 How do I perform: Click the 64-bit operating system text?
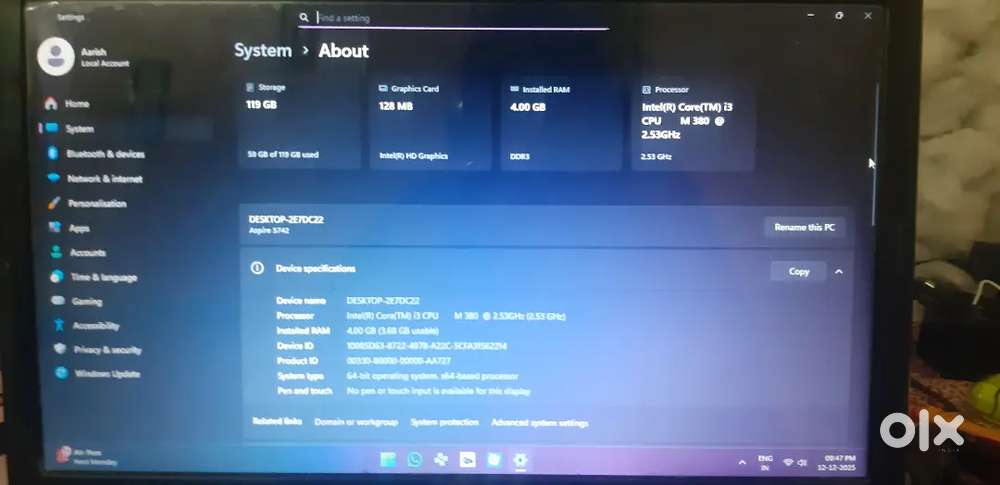click(432, 377)
